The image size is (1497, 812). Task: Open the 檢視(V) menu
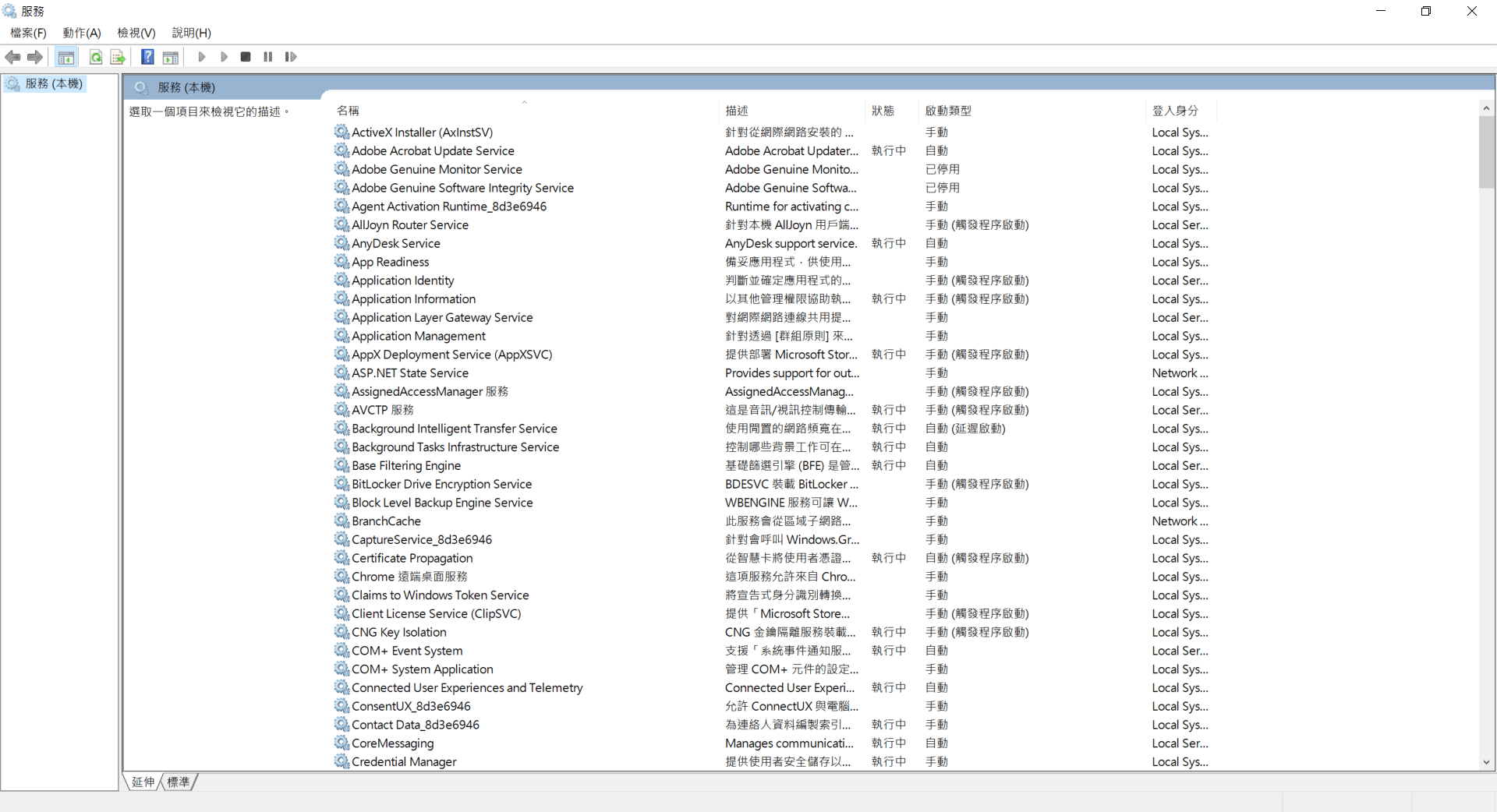[136, 33]
